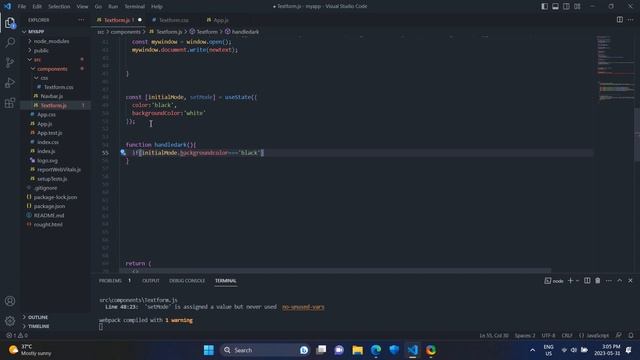Click the split editor right icon

620,20
